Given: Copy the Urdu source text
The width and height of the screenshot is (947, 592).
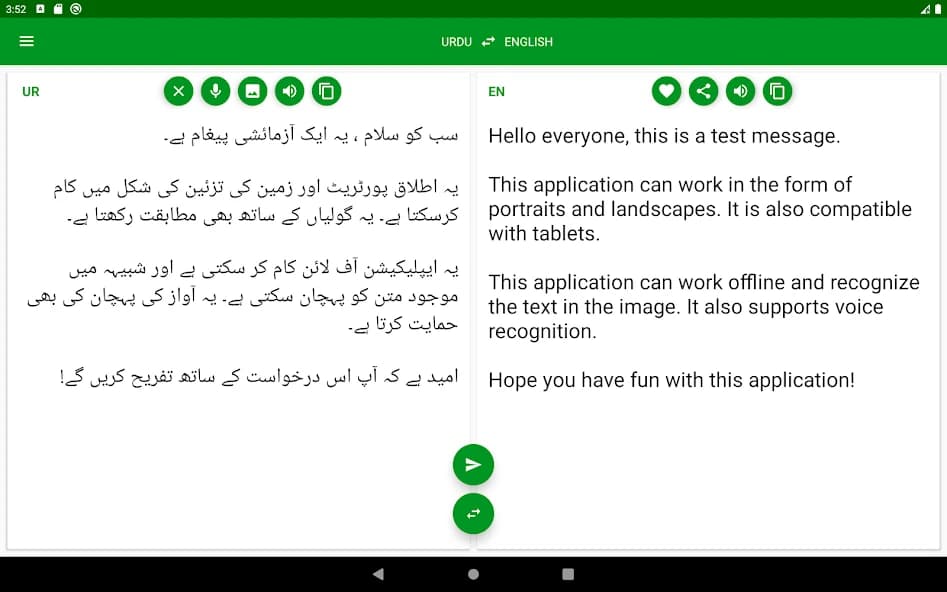Looking at the screenshot, I should click(326, 91).
